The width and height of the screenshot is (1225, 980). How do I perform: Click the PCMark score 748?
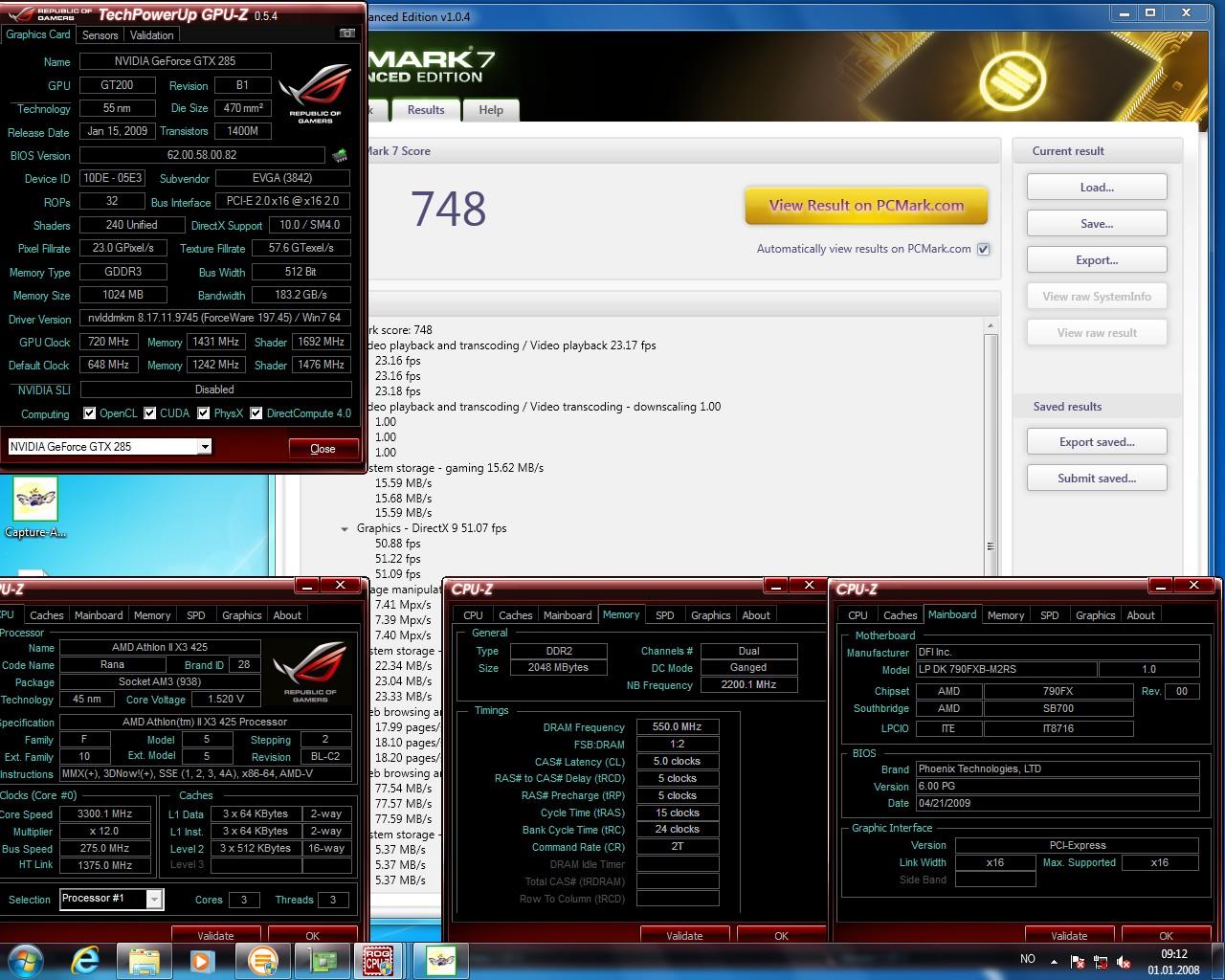(x=448, y=209)
